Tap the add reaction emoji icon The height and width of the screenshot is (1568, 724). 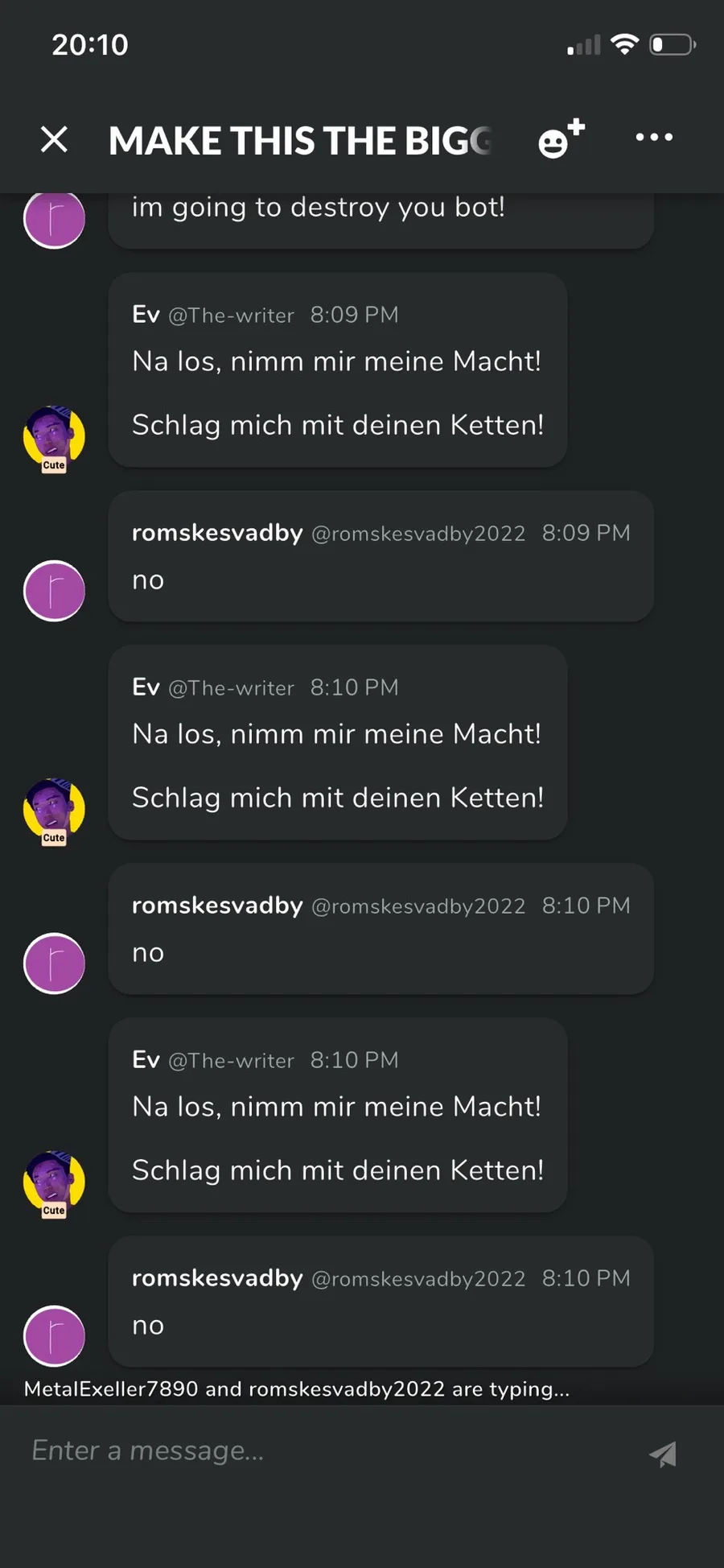tap(560, 138)
